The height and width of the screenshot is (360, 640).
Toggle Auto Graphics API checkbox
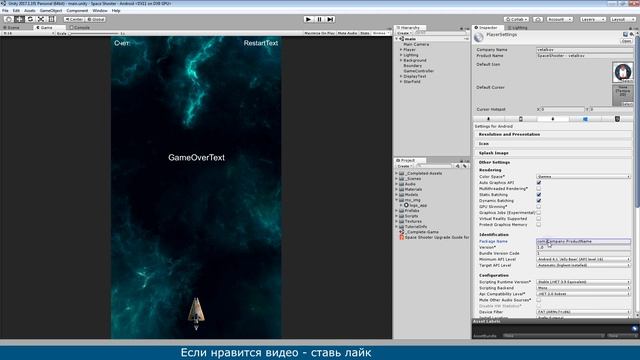539,182
